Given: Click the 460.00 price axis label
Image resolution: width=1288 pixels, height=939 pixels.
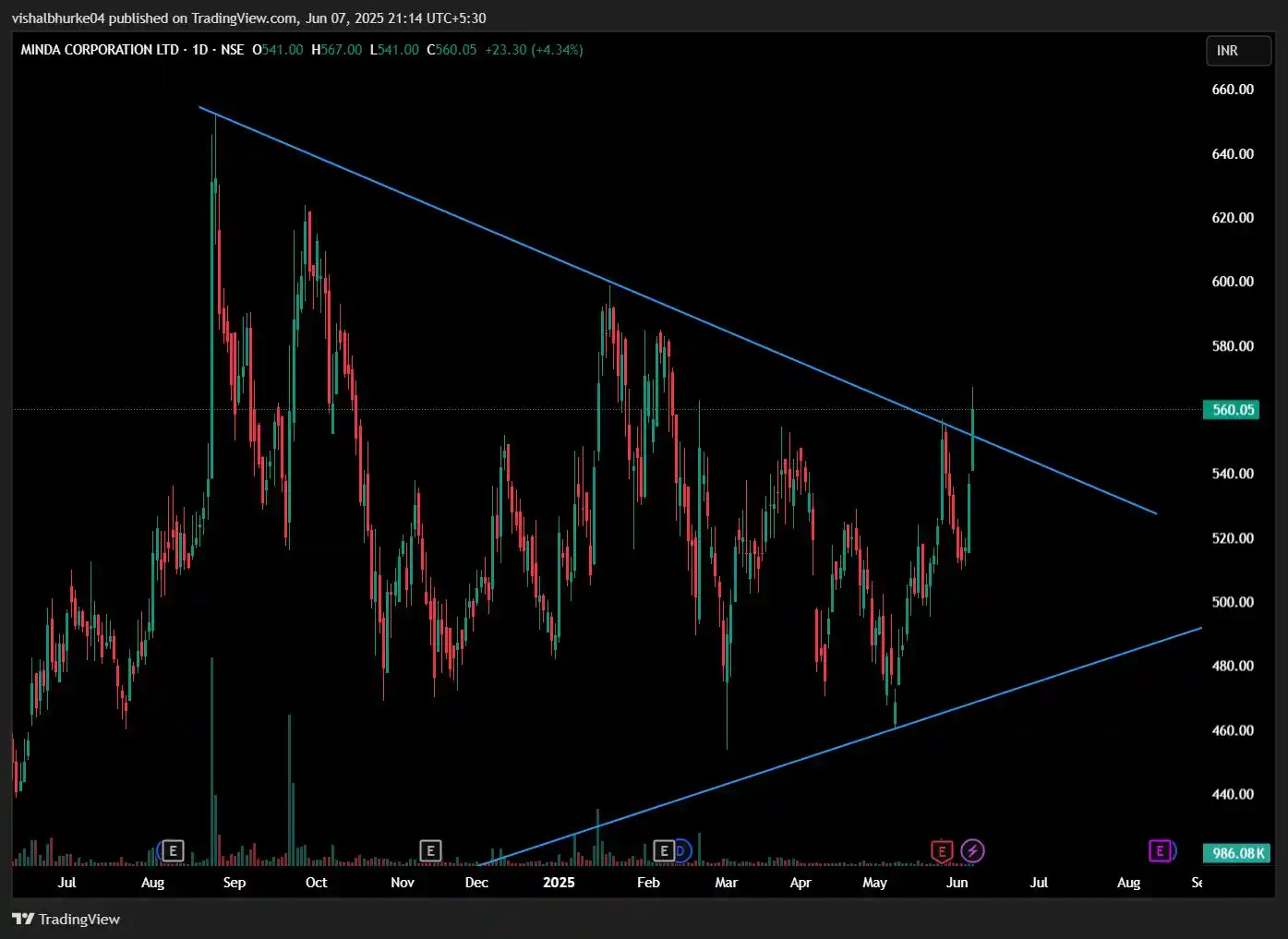Looking at the screenshot, I should pos(1233,730).
